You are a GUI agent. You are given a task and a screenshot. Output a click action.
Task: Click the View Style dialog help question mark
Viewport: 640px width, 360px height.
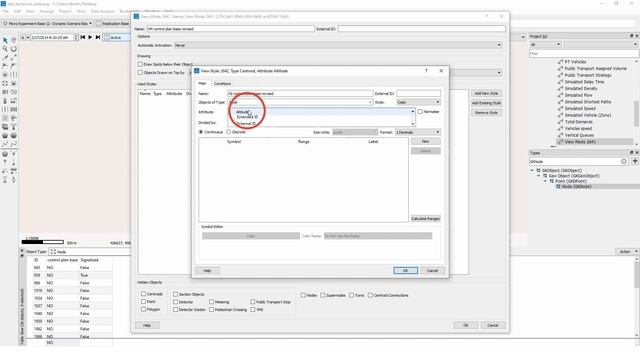(x=427, y=71)
